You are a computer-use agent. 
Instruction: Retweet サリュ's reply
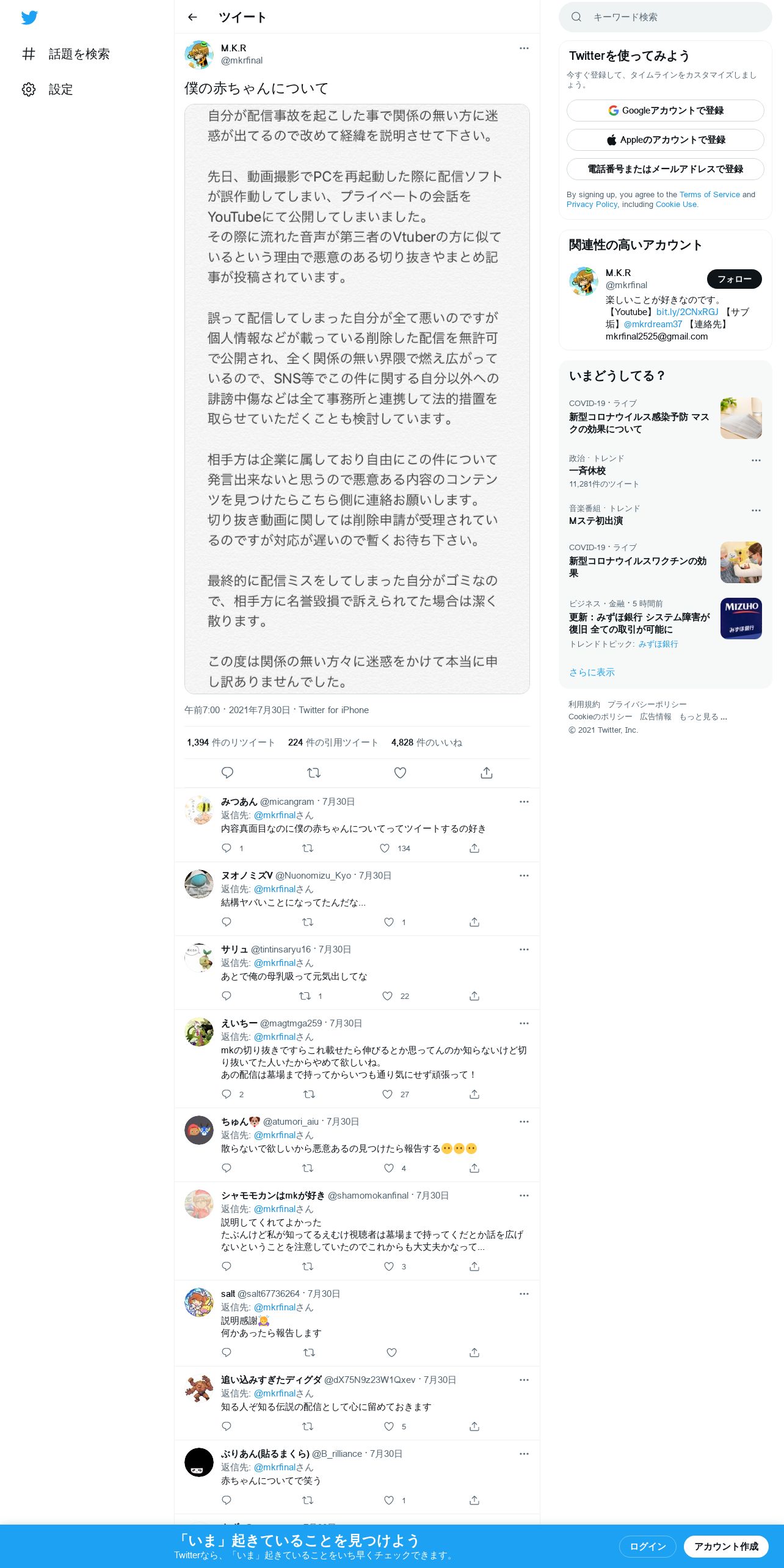pos(305,996)
